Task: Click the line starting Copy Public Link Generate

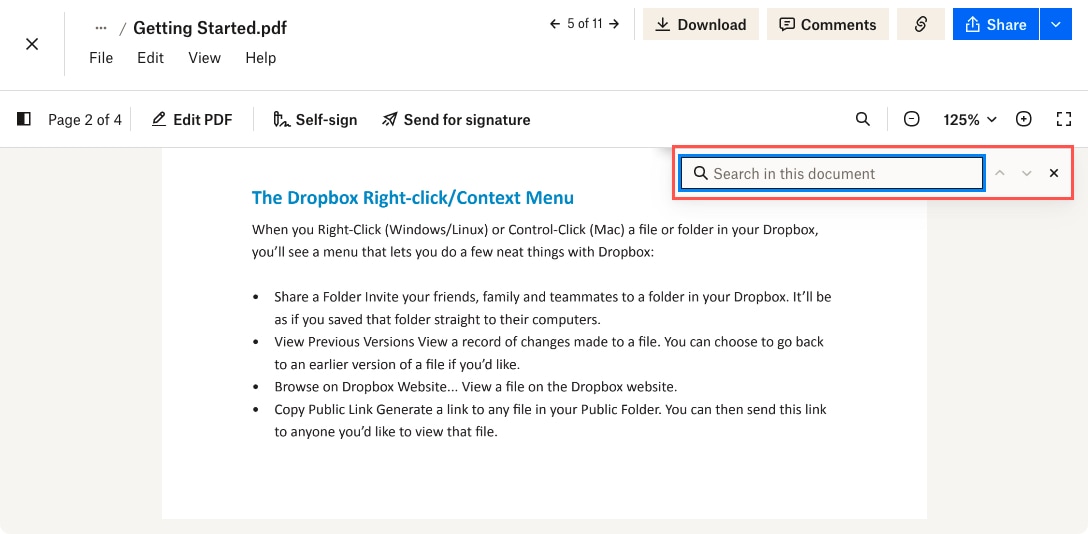Action: point(550,409)
